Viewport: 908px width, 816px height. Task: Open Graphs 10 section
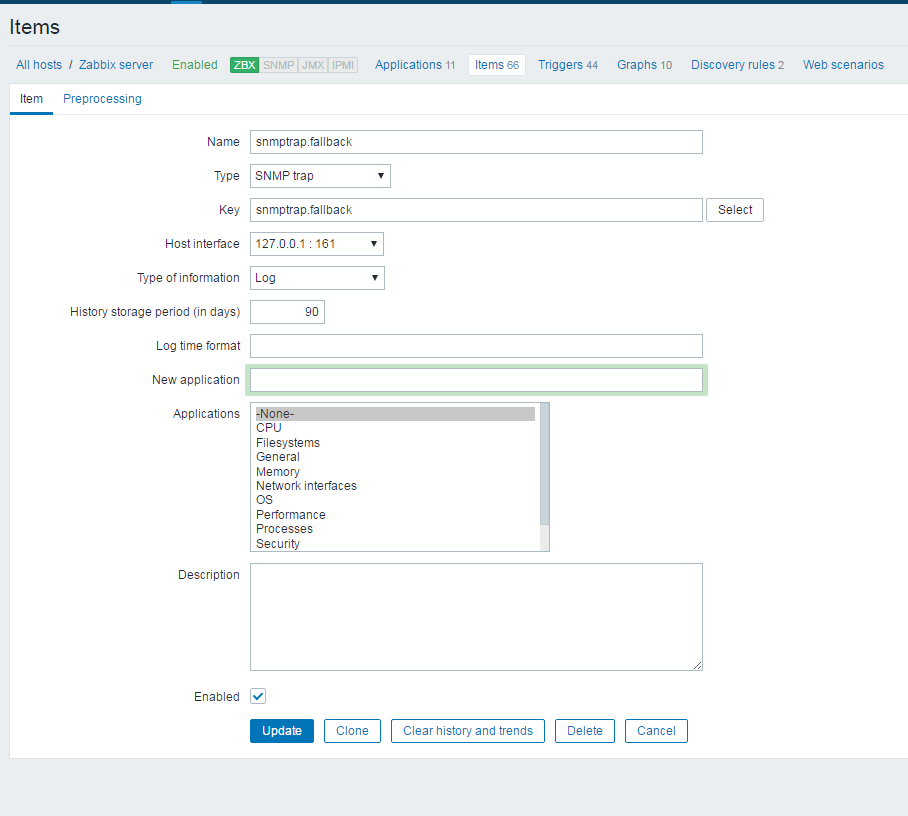point(645,65)
